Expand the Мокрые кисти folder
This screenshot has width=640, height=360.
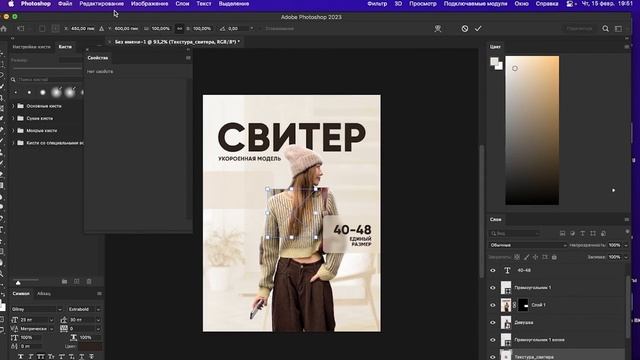pos(13,131)
